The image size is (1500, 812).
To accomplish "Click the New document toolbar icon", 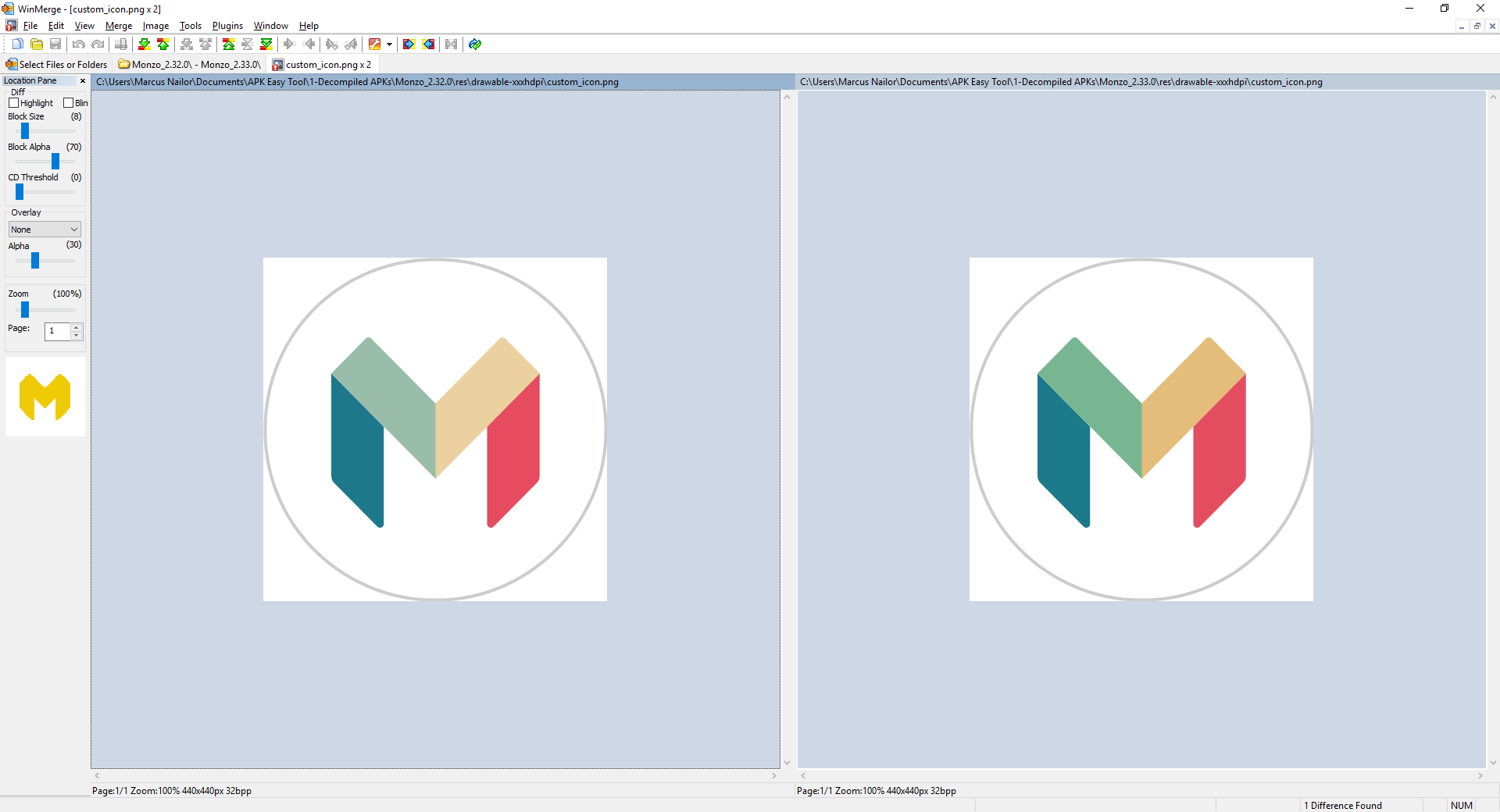I will pyautogui.click(x=17, y=45).
